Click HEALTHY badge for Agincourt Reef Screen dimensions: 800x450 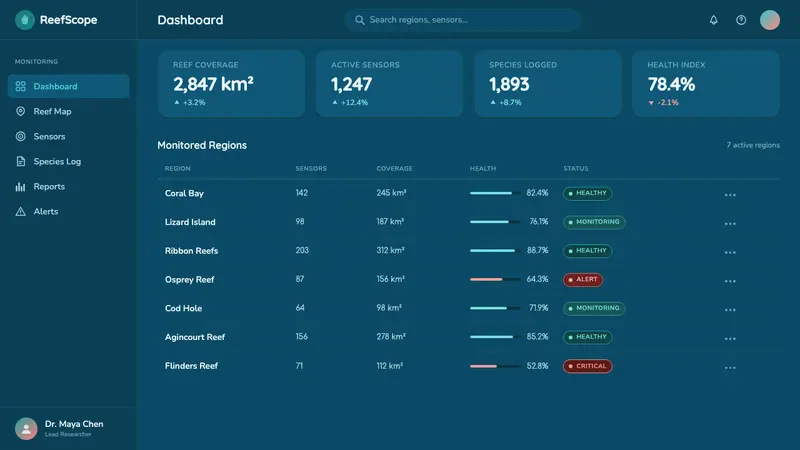[x=587, y=337]
